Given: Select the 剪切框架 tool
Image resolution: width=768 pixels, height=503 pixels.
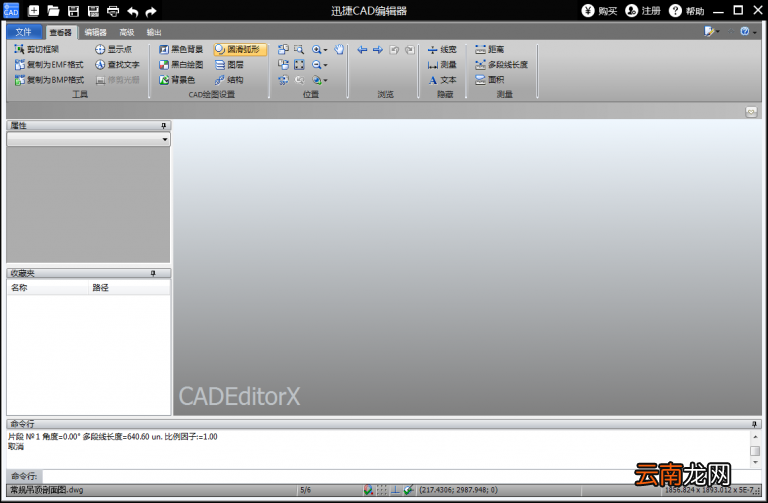Looking at the screenshot, I should coord(37,49).
